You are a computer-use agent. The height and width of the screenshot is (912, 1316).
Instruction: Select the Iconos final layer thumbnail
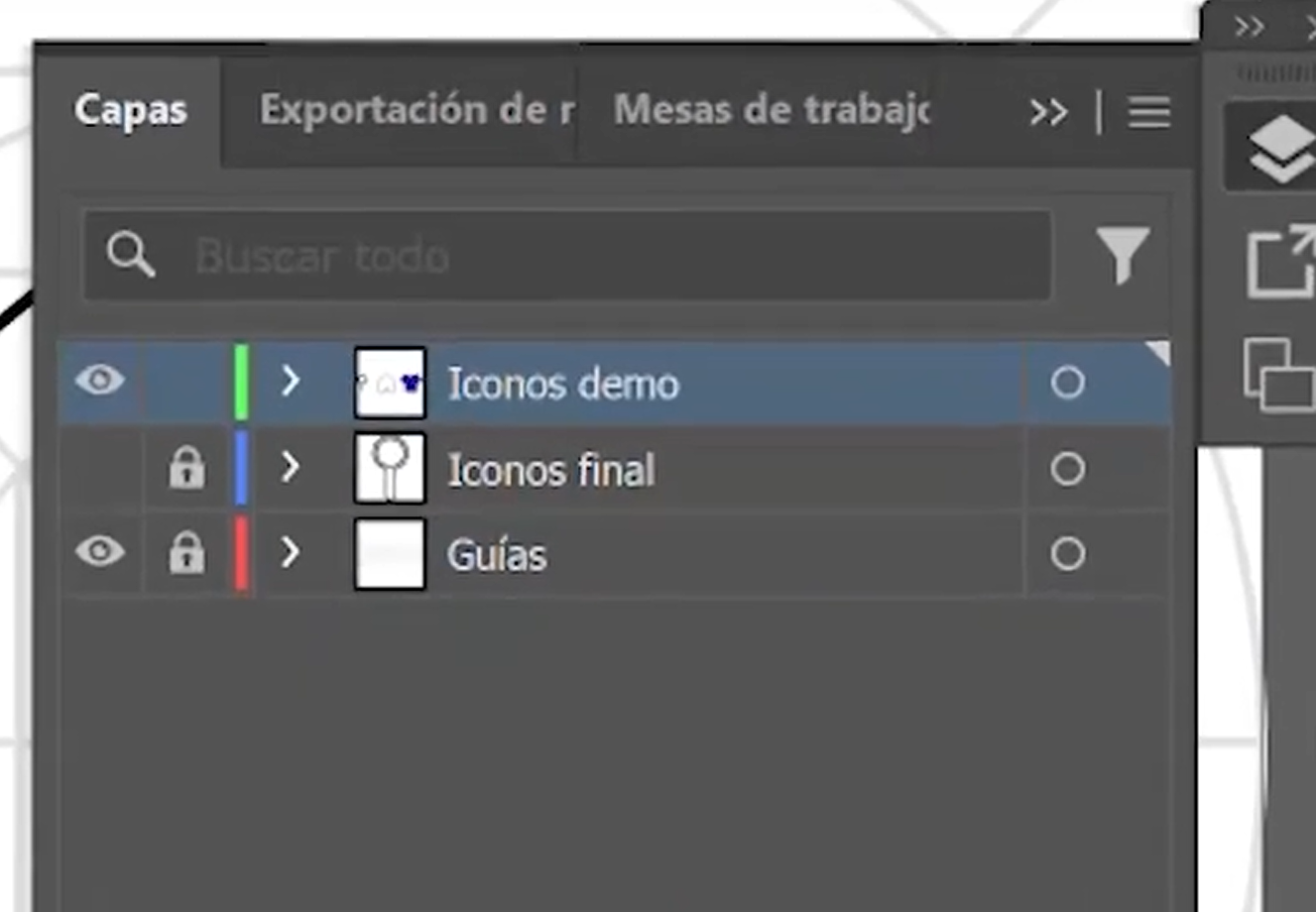[390, 468]
